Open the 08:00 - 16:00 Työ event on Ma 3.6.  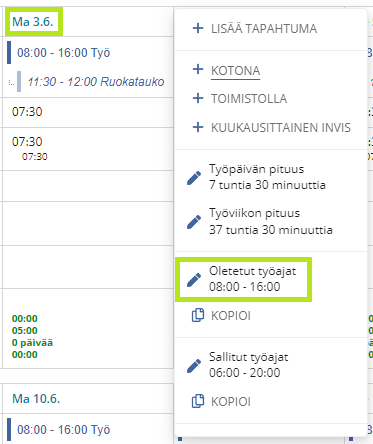tap(63, 53)
